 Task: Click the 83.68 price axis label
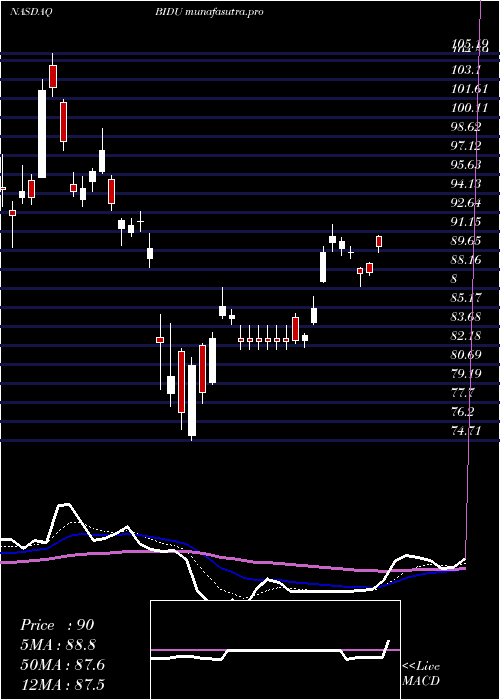tap(467, 317)
